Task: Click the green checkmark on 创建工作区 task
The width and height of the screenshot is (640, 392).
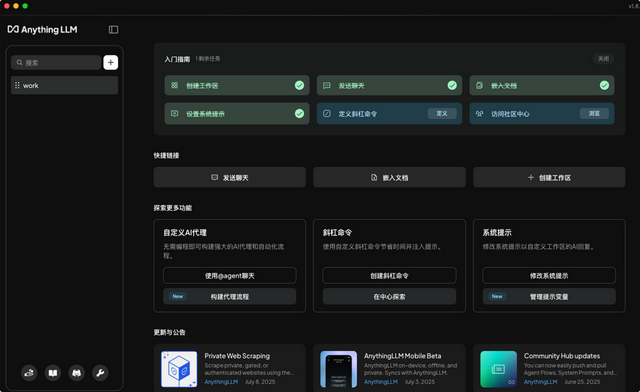Action: coord(300,85)
